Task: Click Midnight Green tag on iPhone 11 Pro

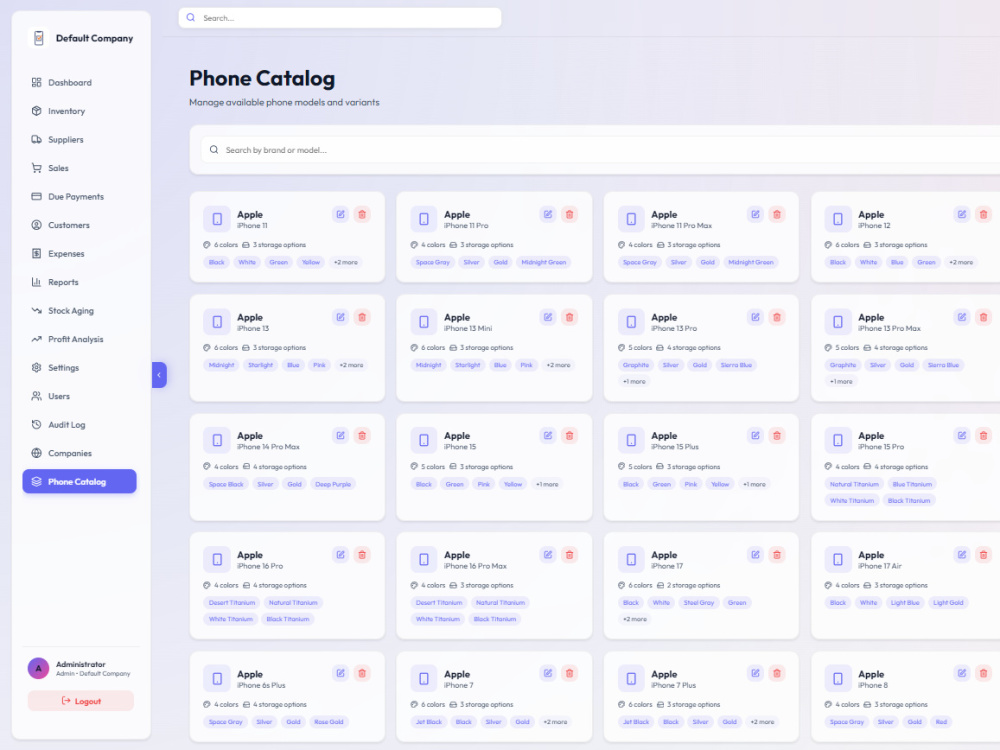Action: pos(543,262)
